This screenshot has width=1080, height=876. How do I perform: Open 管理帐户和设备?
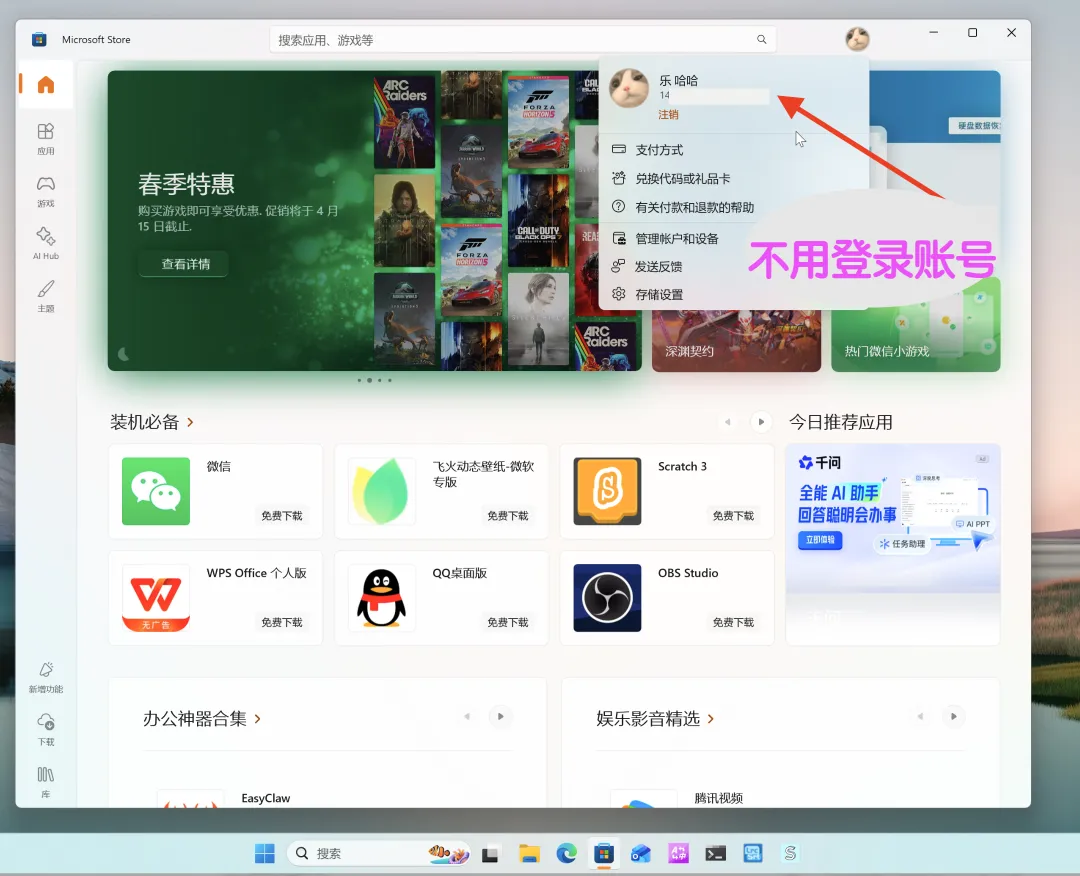(675, 238)
